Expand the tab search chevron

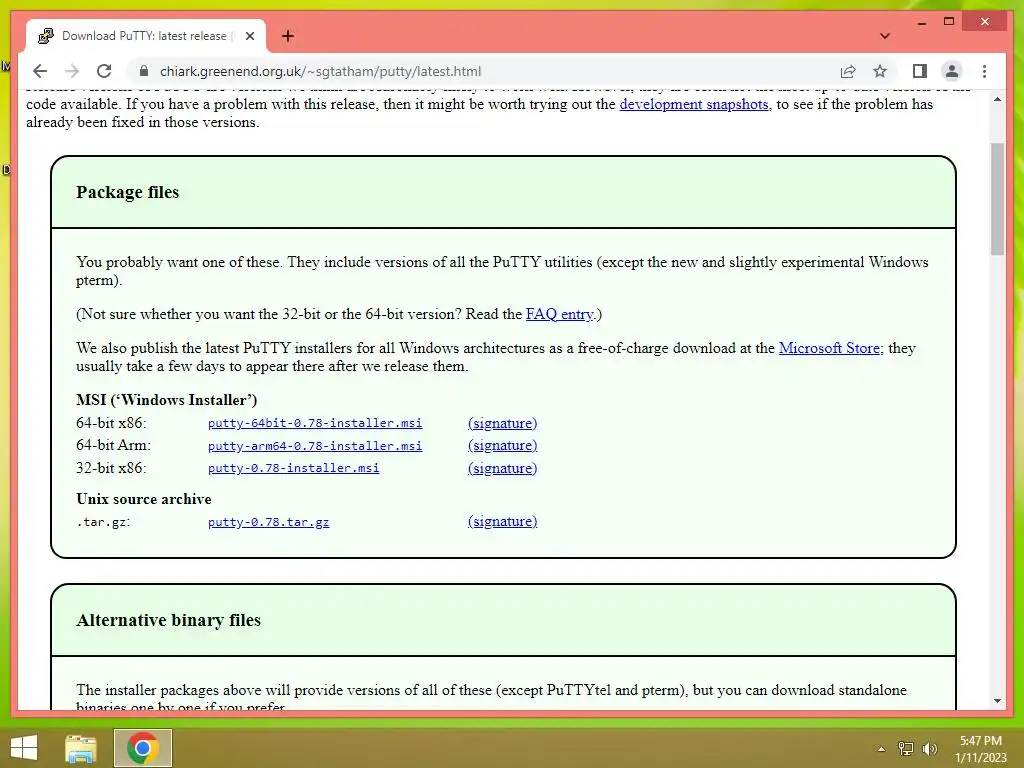(884, 36)
